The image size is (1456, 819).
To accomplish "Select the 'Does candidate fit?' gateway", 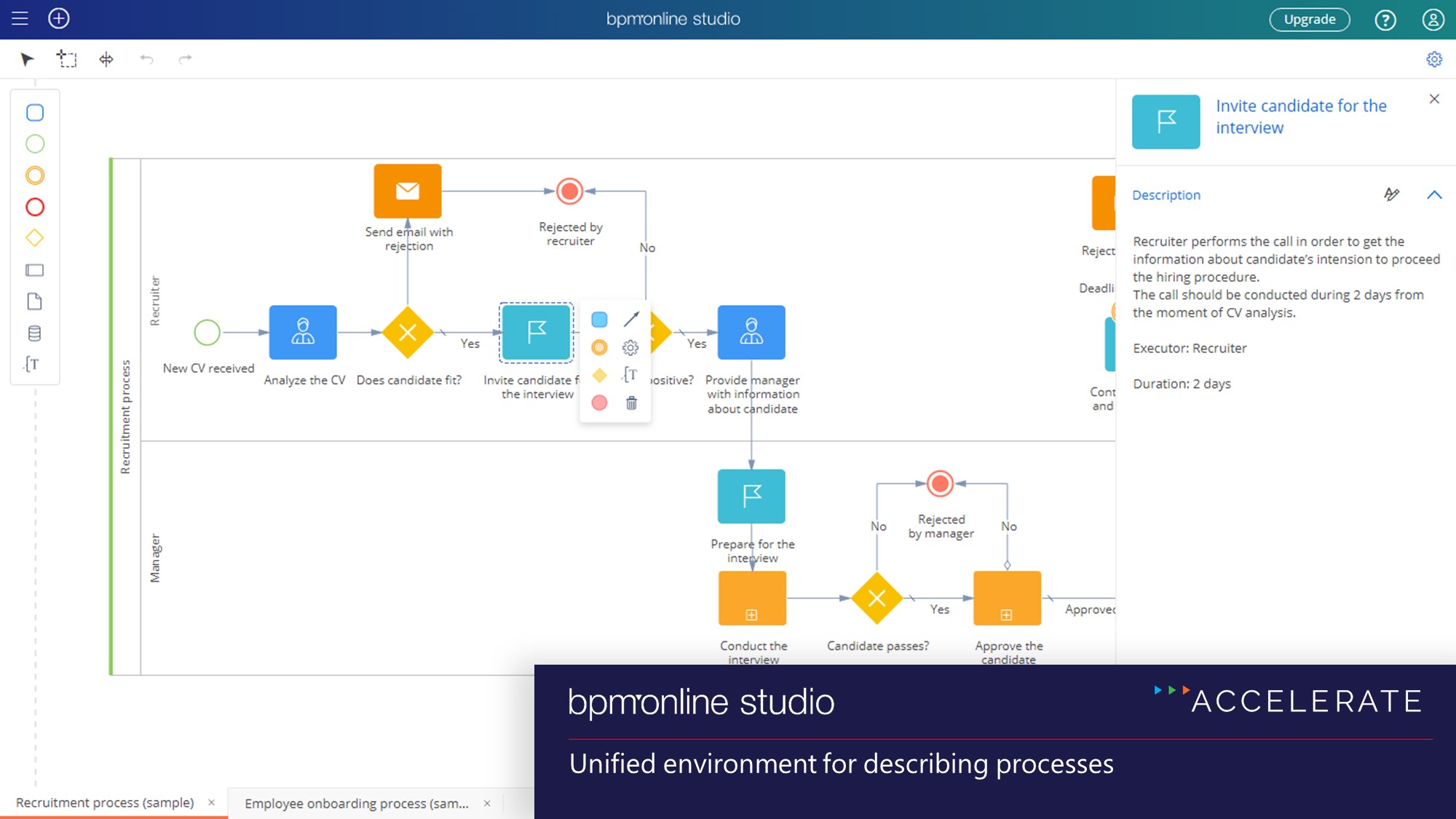I will [x=408, y=332].
